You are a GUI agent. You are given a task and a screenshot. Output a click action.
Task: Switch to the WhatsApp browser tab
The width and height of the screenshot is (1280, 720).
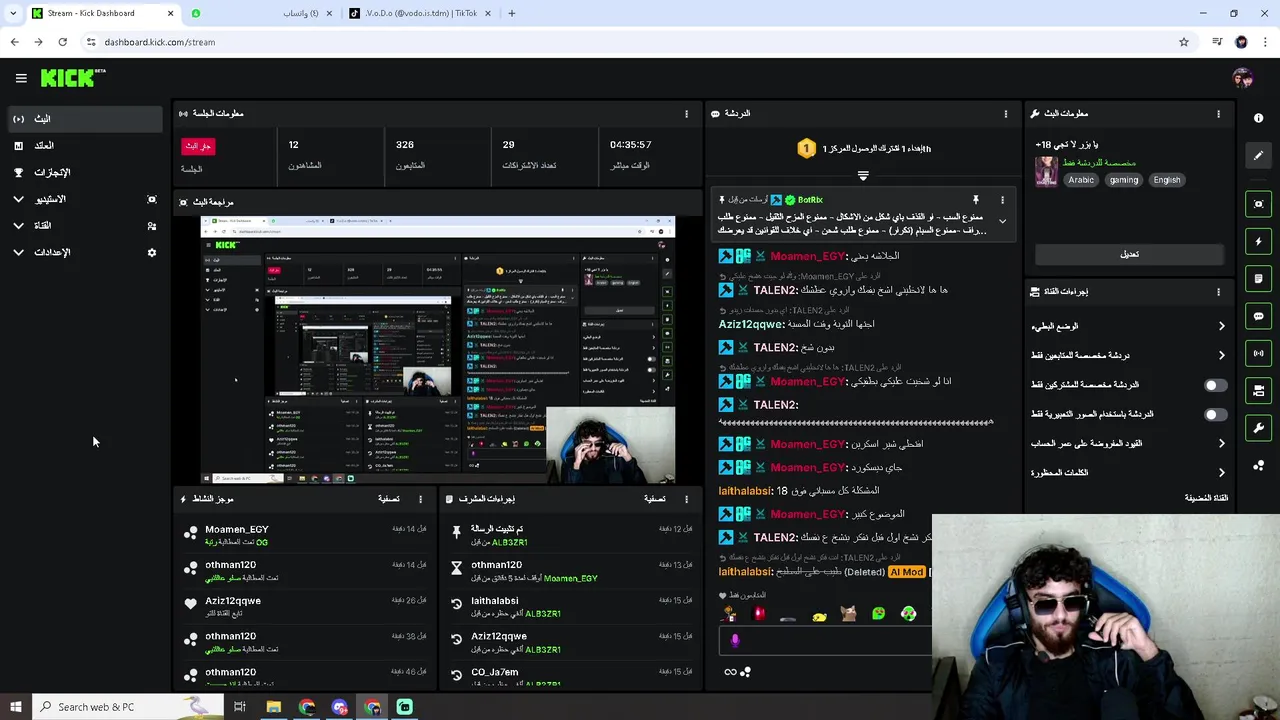[260, 14]
